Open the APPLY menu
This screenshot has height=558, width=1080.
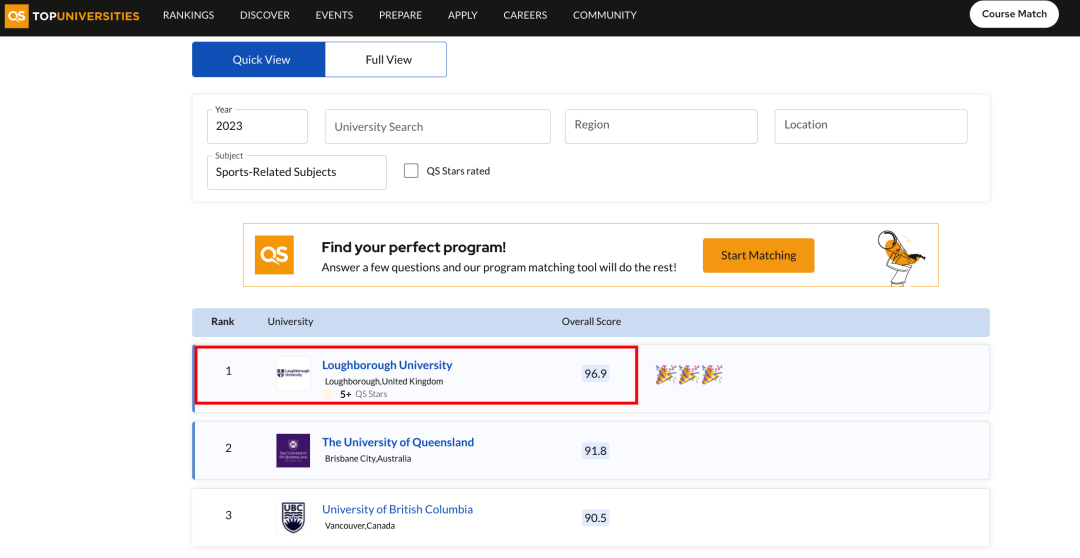(x=462, y=14)
